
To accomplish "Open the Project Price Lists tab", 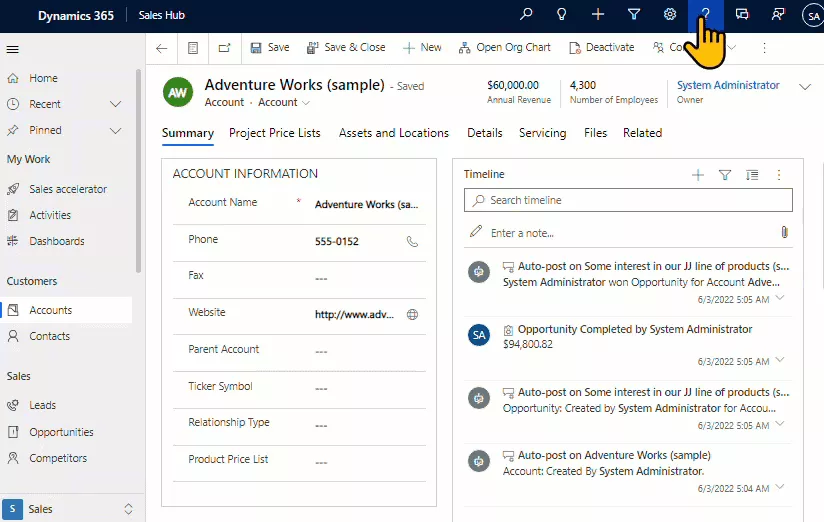I will pos(275,133).
